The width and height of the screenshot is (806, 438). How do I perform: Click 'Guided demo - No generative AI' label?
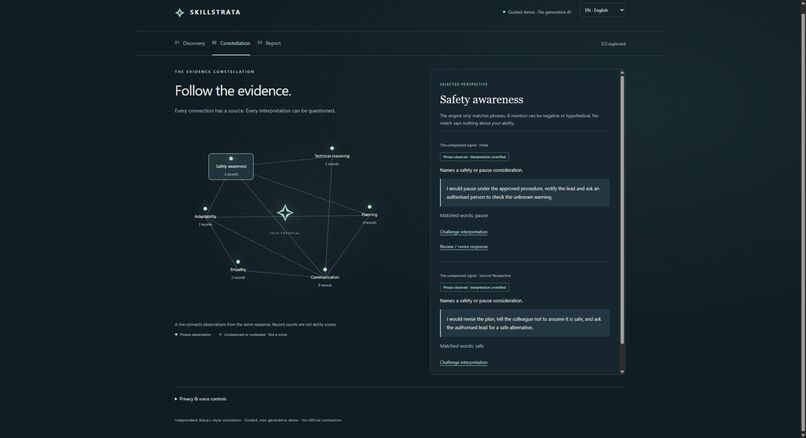(x=537, y=12)
